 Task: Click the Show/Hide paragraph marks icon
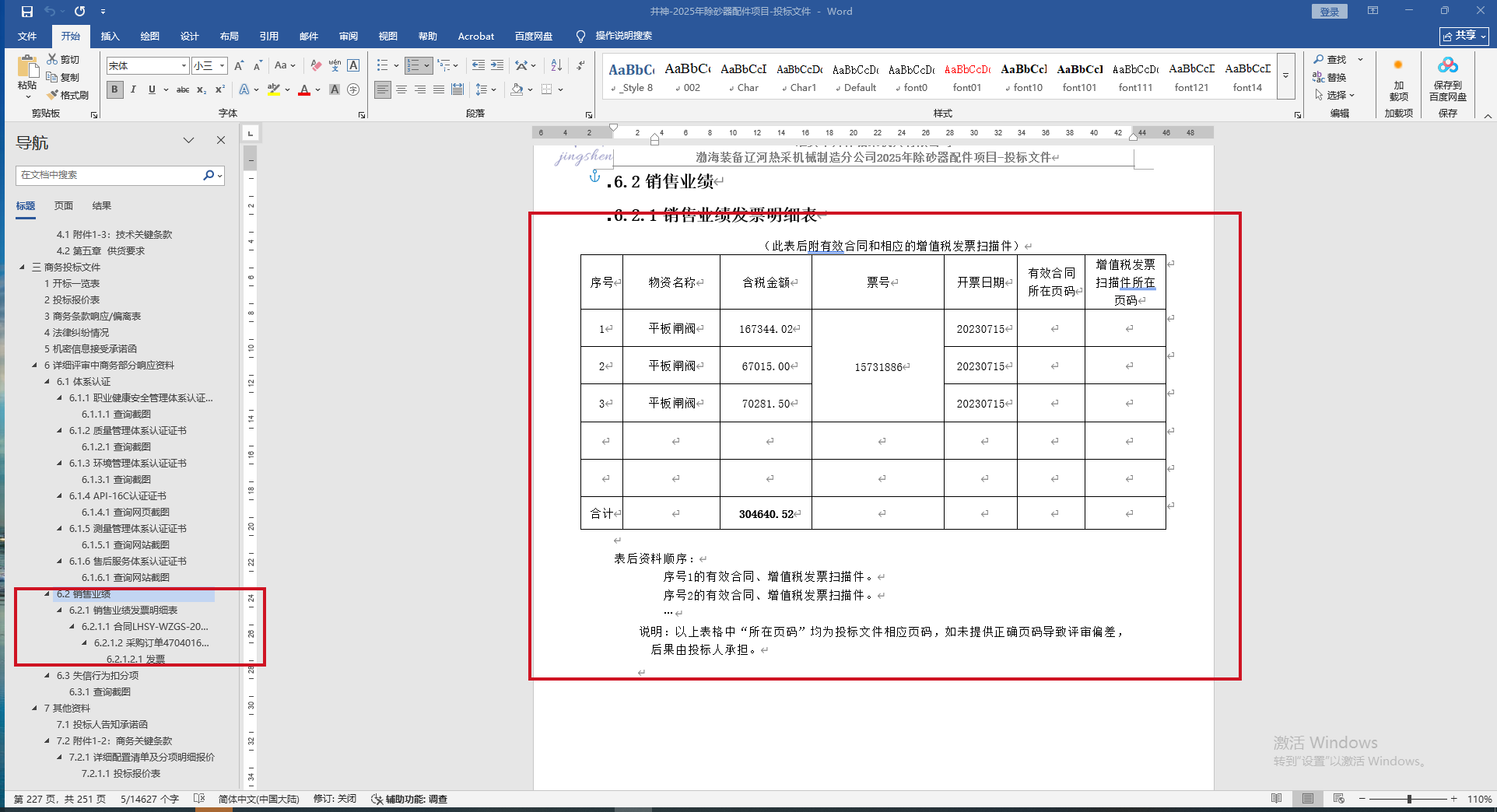pyautogui.click(x=580, y=65)
